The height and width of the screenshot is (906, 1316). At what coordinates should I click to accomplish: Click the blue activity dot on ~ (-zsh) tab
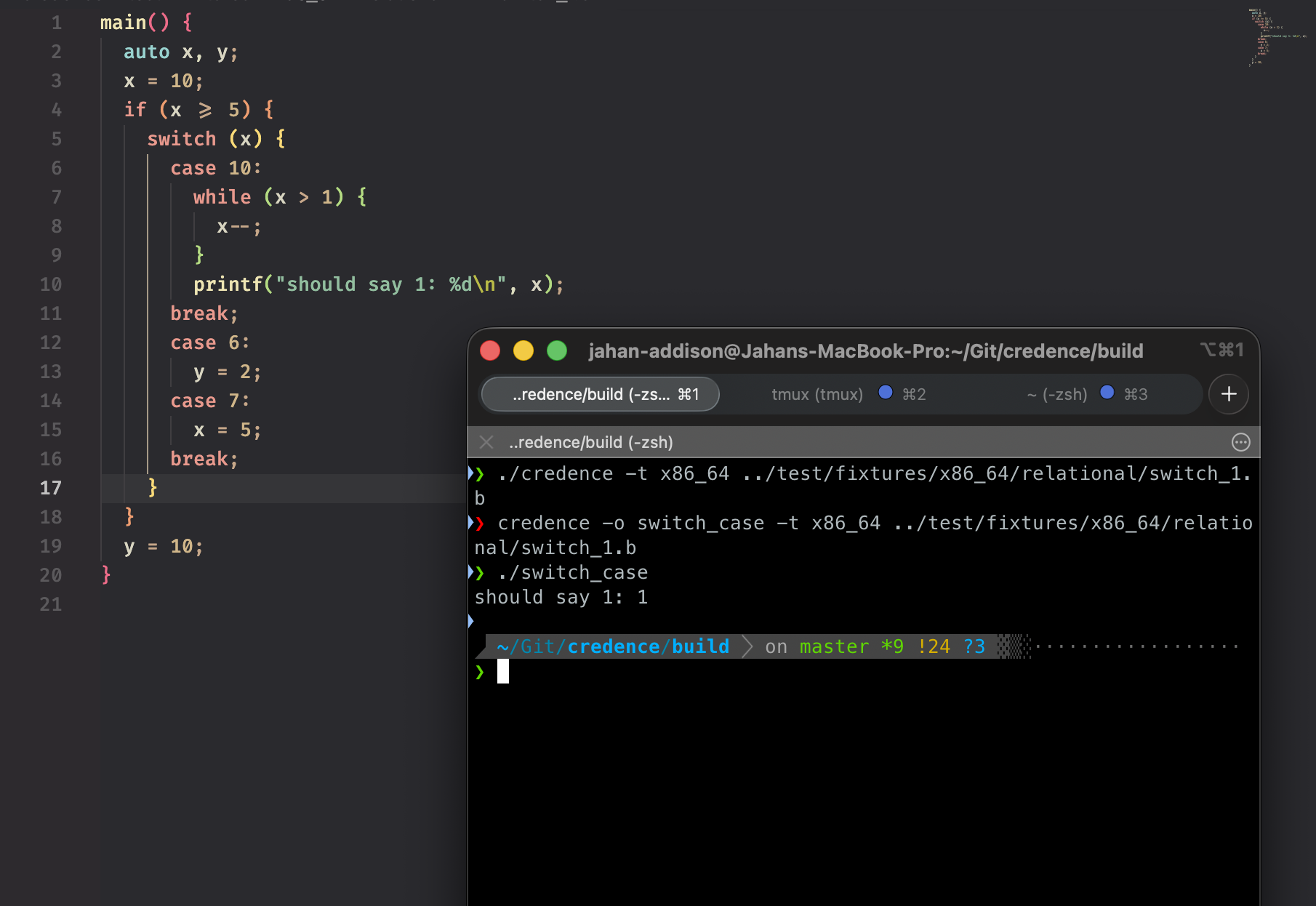[x=1107, y=393]
